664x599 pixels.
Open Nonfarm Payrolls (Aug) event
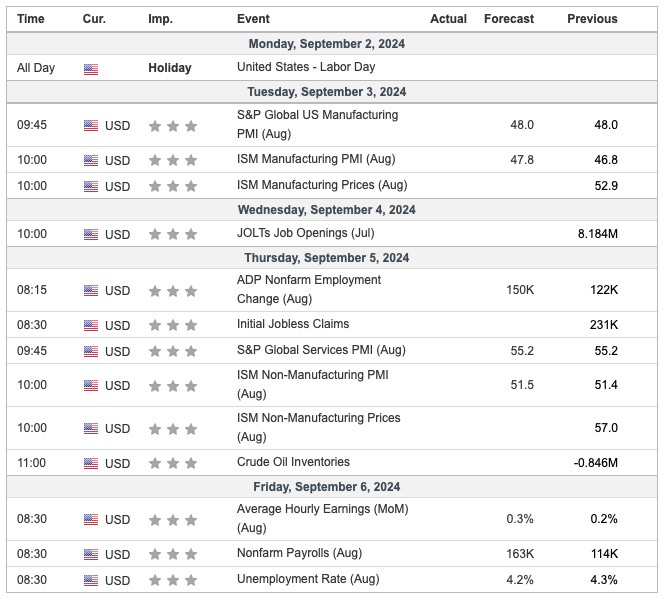click(x=299, y=553)
